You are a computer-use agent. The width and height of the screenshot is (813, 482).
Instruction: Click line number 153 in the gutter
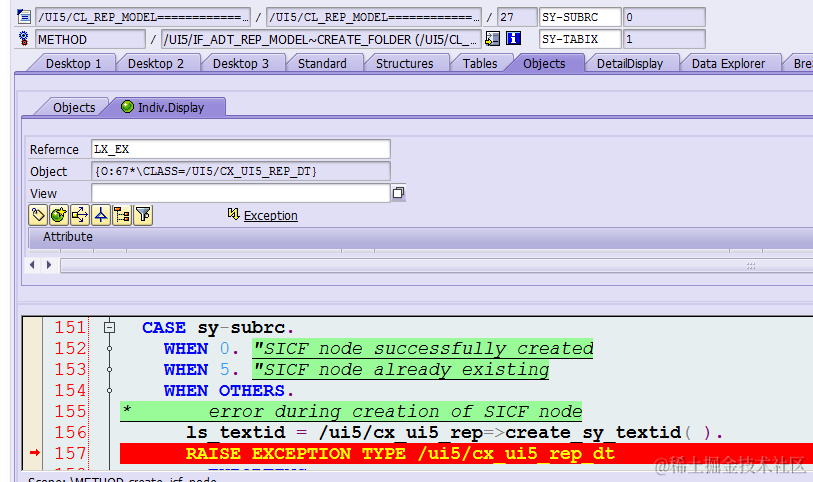pyautogui.click(x=71, y=370)
